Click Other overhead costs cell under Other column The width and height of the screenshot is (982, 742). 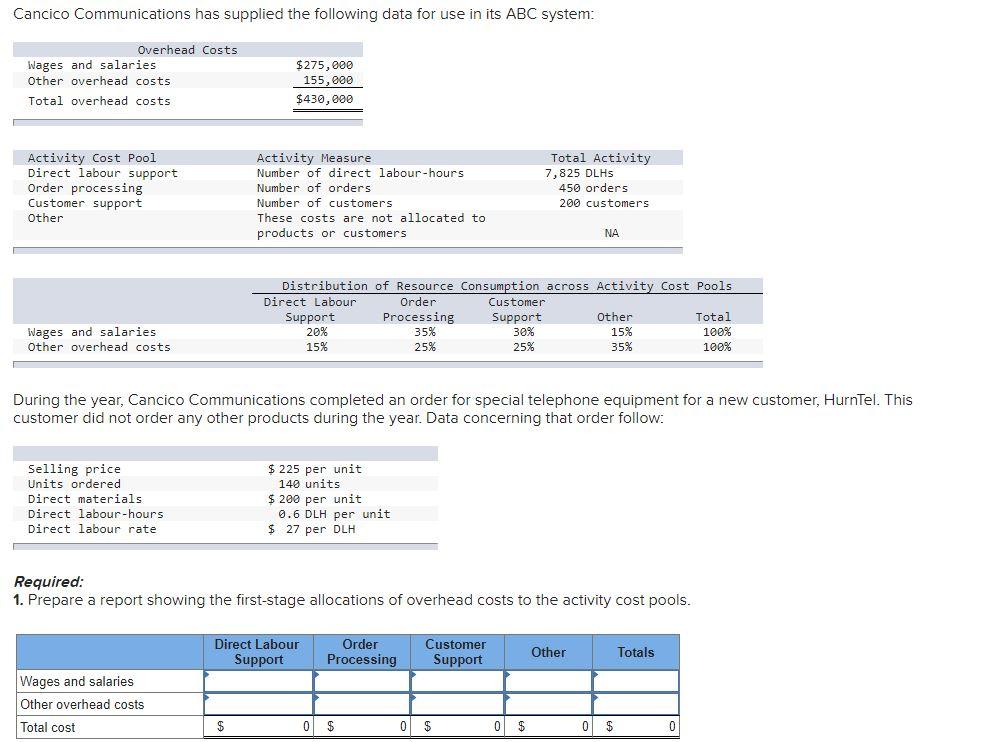[x=548, y=703]
